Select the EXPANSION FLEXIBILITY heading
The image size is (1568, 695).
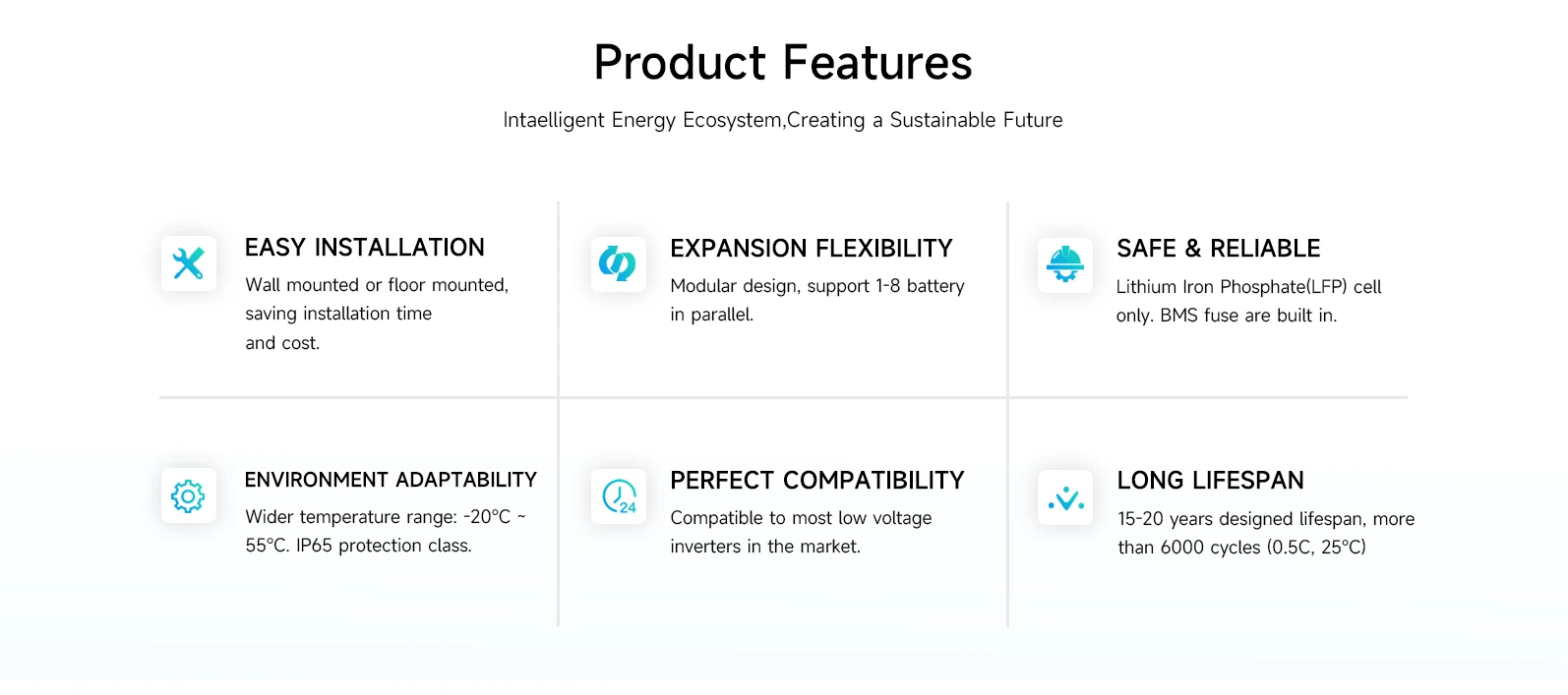pos(812,249)
